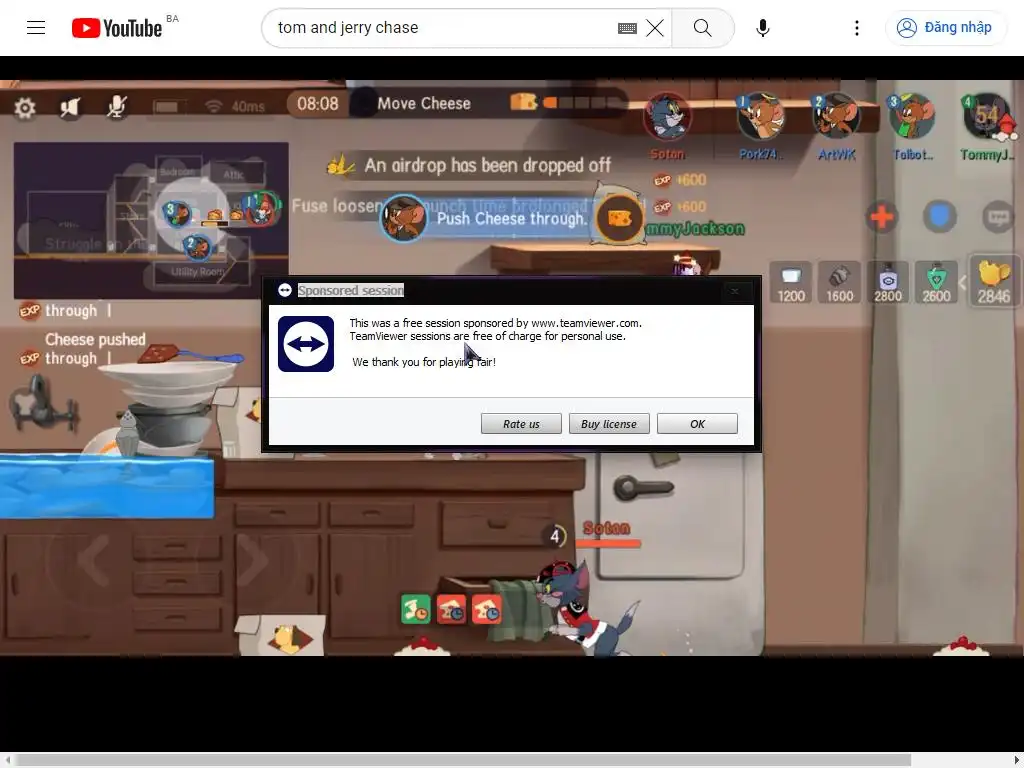Select Pork74 mouse player avatar
The height and width of the screenshot is (768, 1024).
760,118
